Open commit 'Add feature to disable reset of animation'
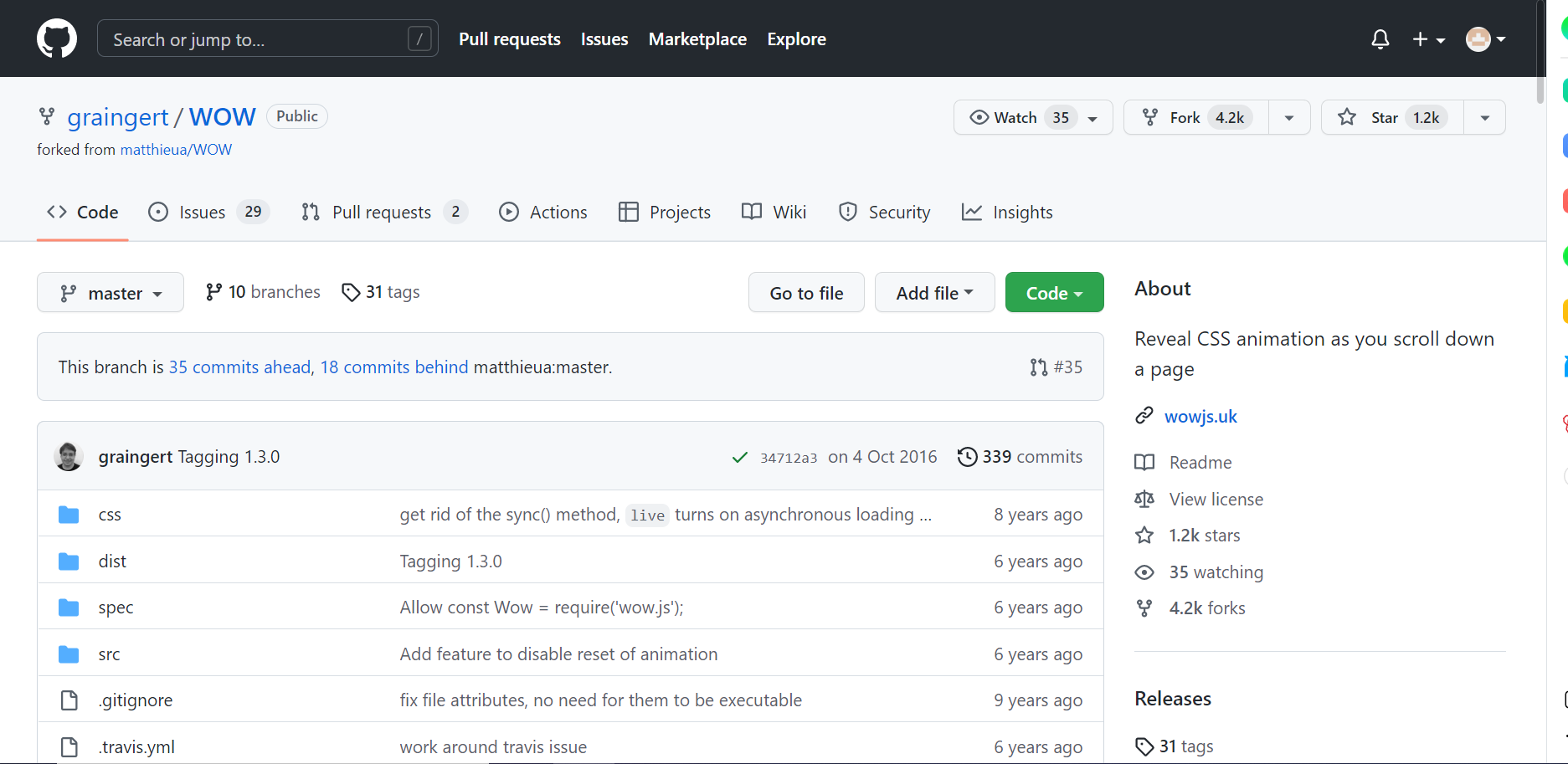The width and height of the screenshot is (1568, 764). 559,654
